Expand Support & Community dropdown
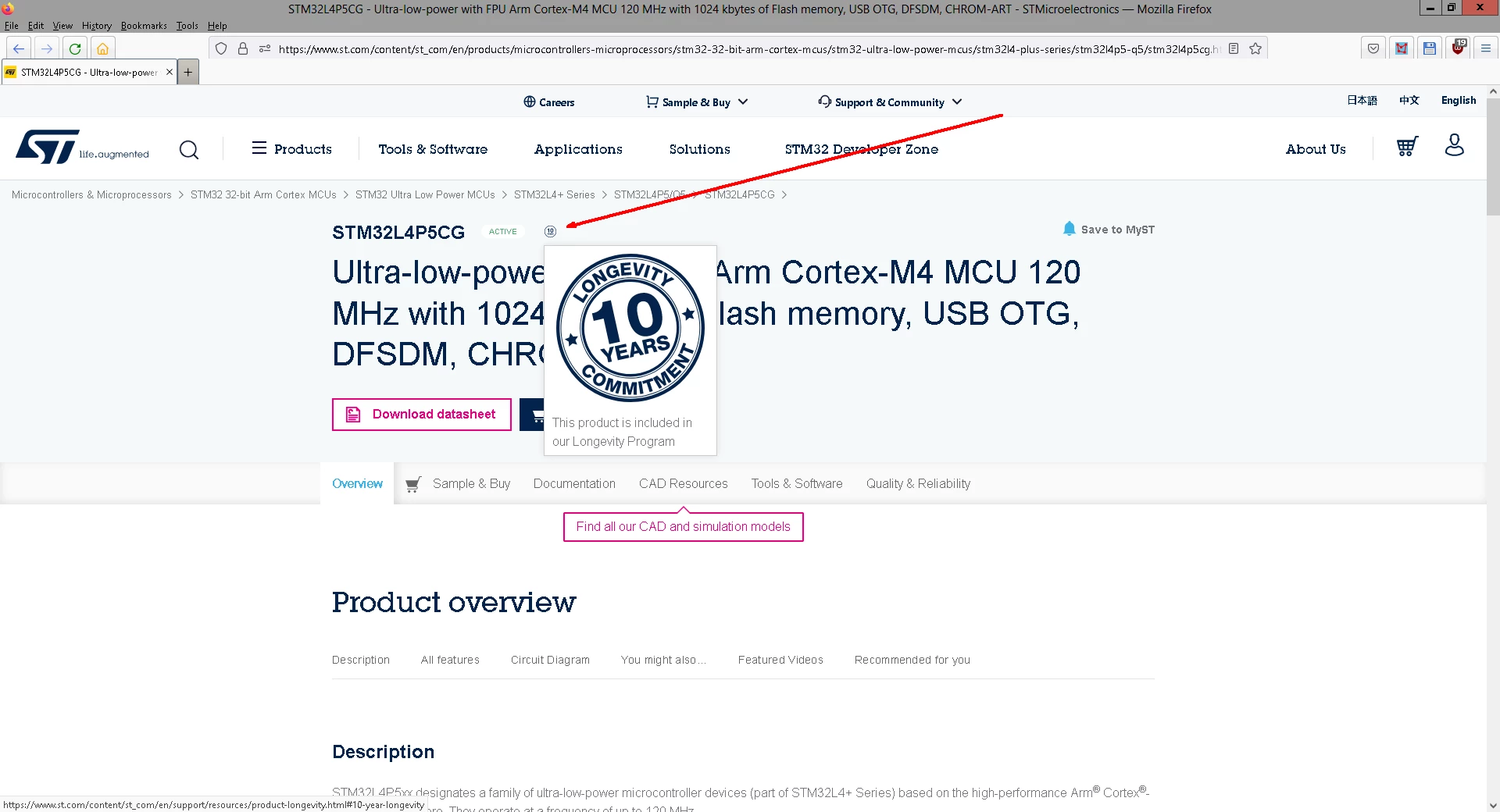 tap(890, 102)
